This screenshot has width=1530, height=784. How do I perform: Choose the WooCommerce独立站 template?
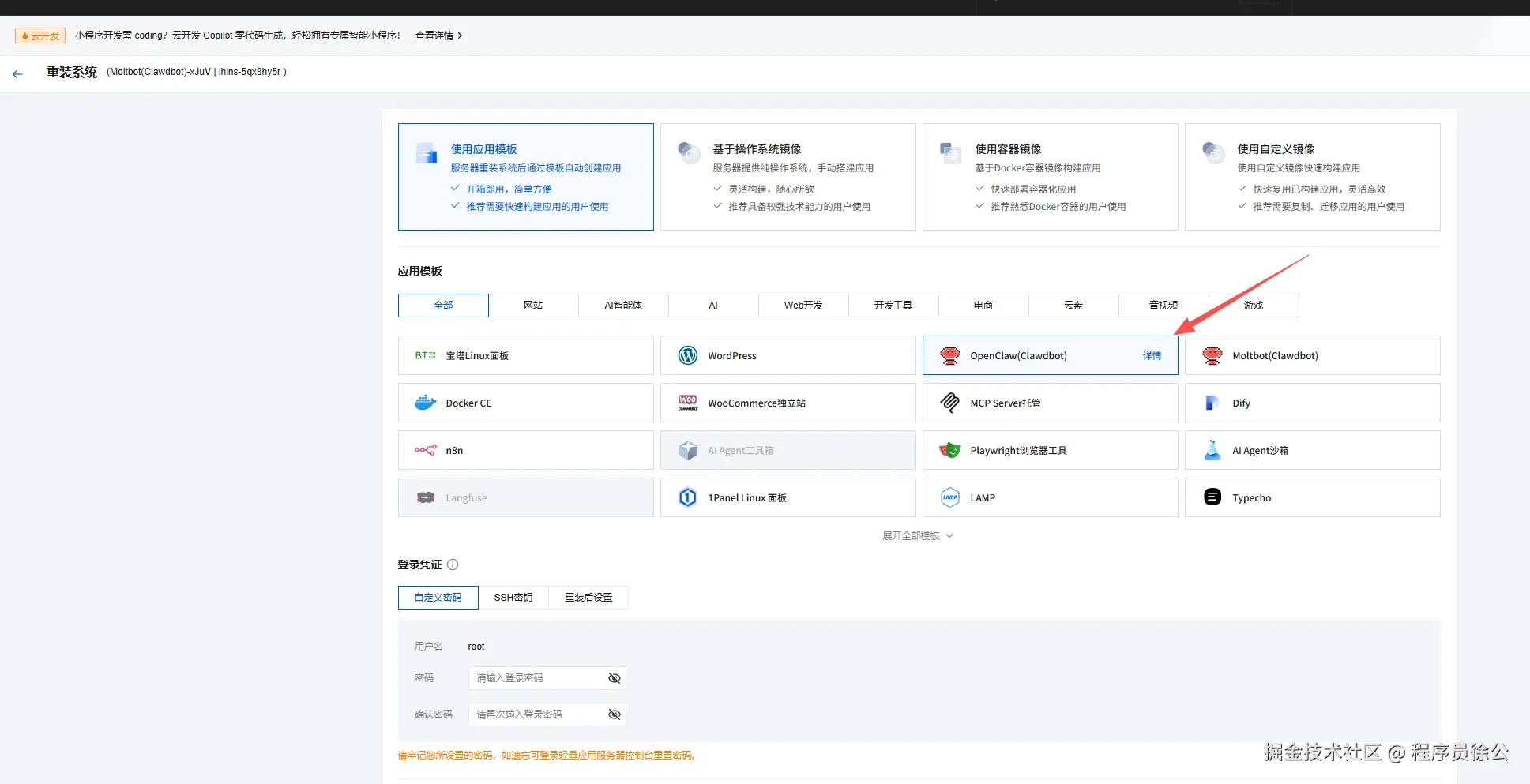tap(788, 403)
